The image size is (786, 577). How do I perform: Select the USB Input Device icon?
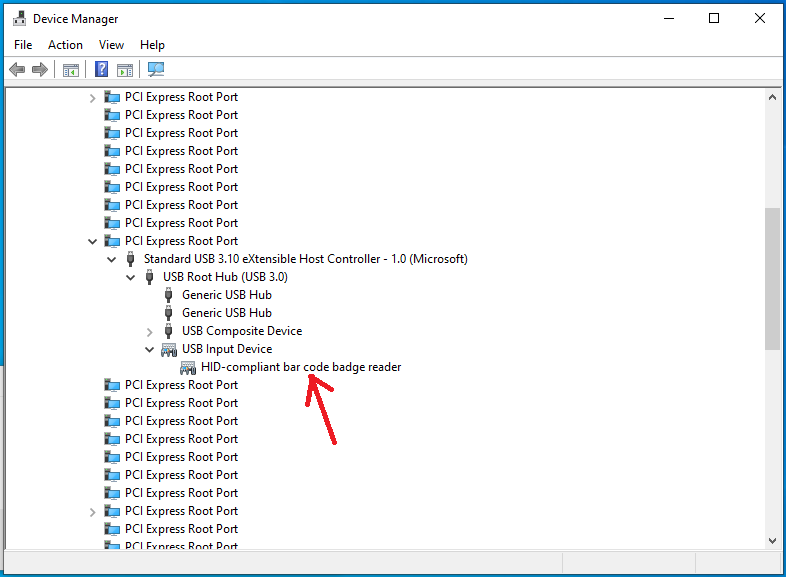168,349
